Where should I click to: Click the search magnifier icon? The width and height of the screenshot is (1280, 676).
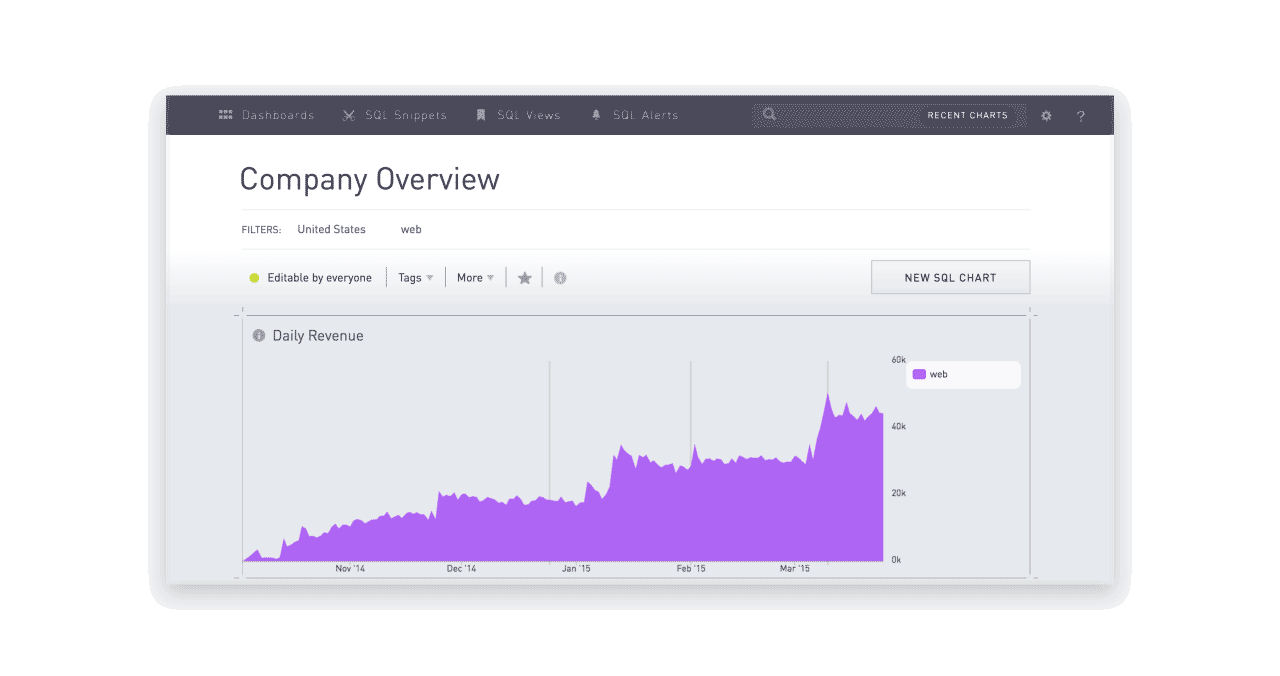[769, 115]
